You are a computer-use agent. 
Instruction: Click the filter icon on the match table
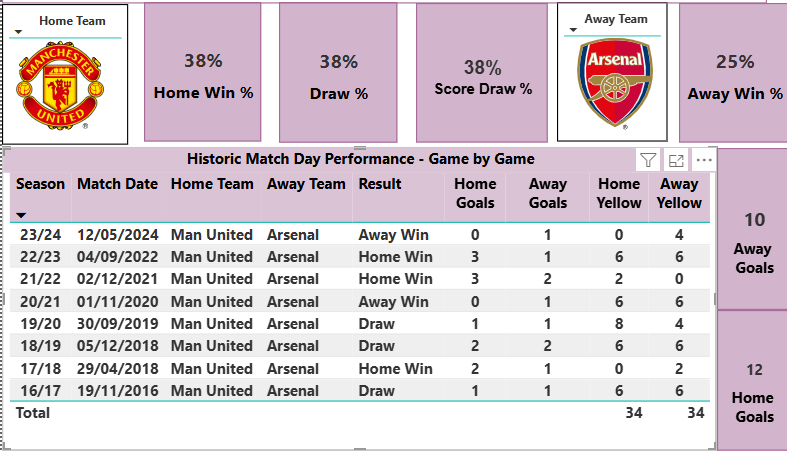[647, 160]
